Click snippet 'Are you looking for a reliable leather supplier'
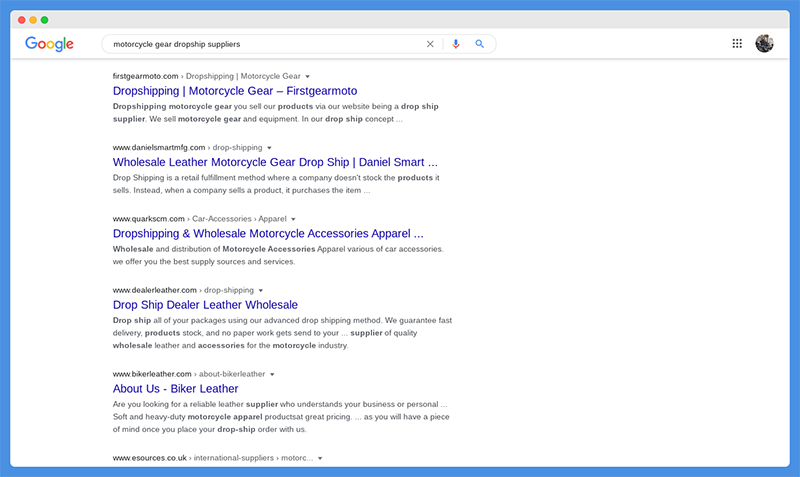Viewport: 800px width, 477px height. click(195, 404)
